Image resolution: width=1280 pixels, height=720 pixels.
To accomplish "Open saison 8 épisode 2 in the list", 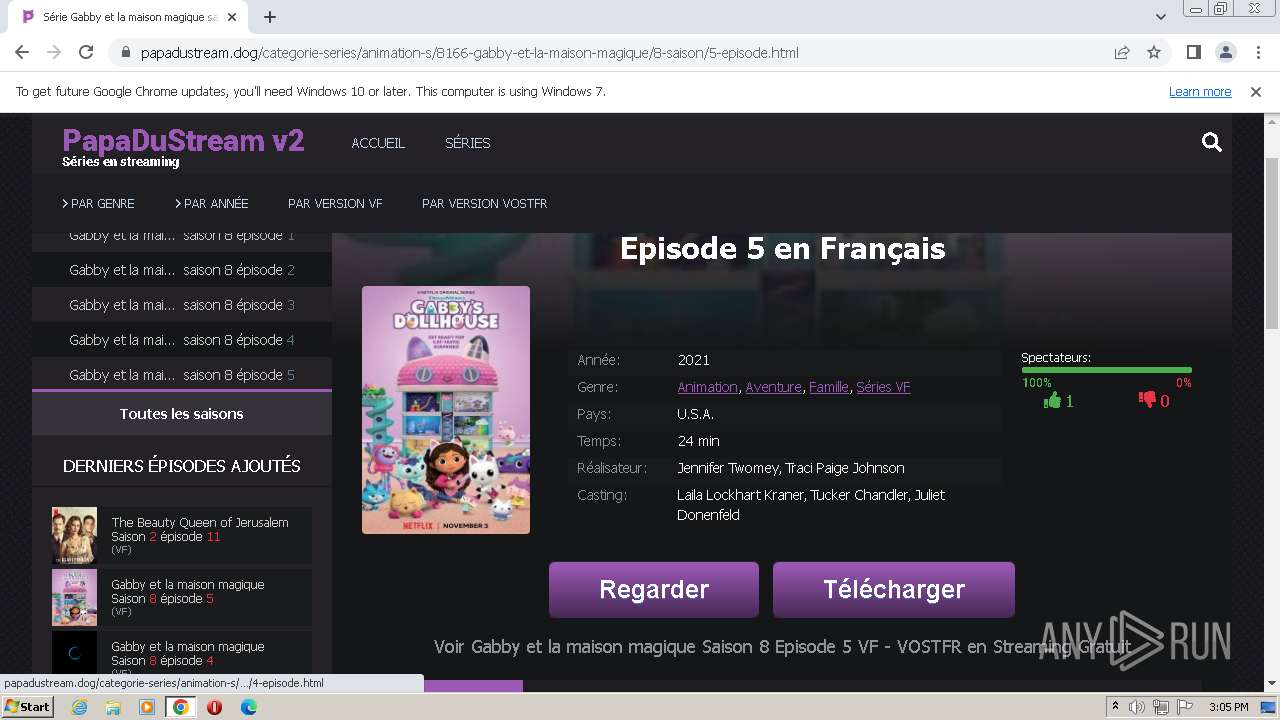I will pyautogui.click(x=182, y=270).
